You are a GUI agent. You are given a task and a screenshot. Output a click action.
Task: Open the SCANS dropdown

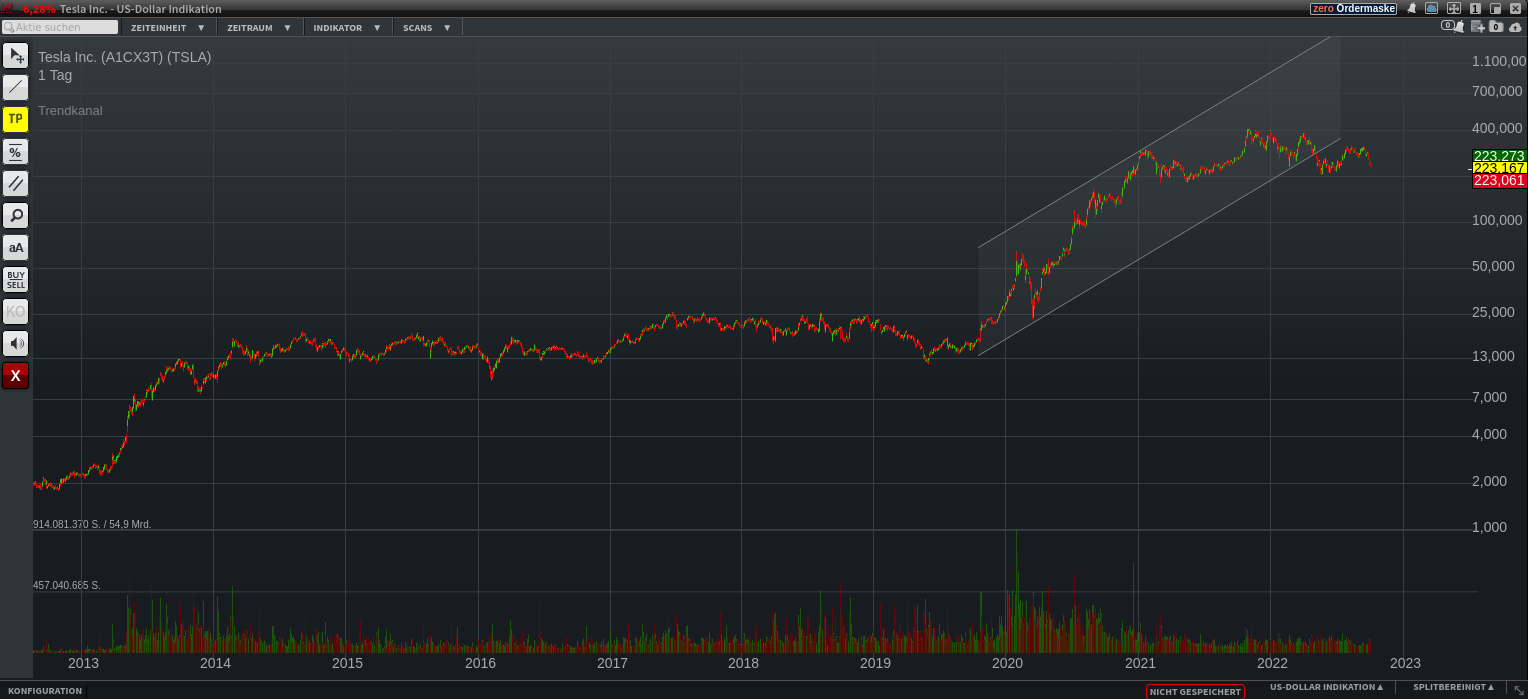click(x=427, y=28)
